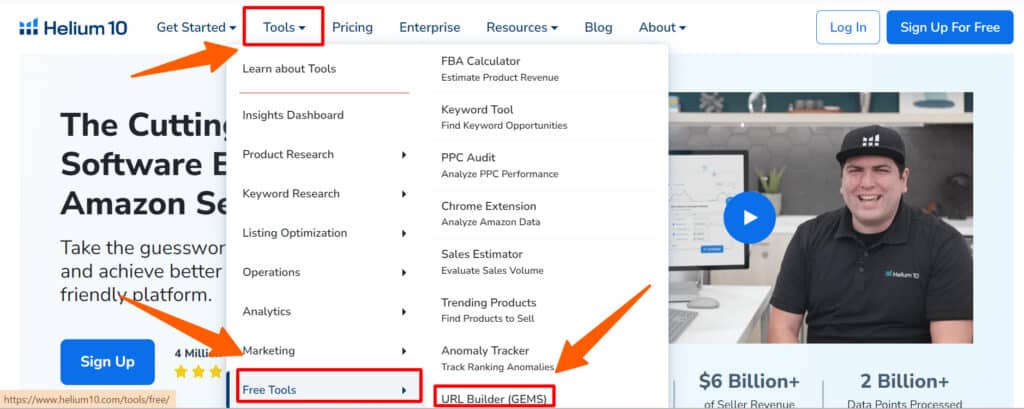1024x409 pixels.
Task: Select the Keyword Tool entry
Action: (504, 117)
